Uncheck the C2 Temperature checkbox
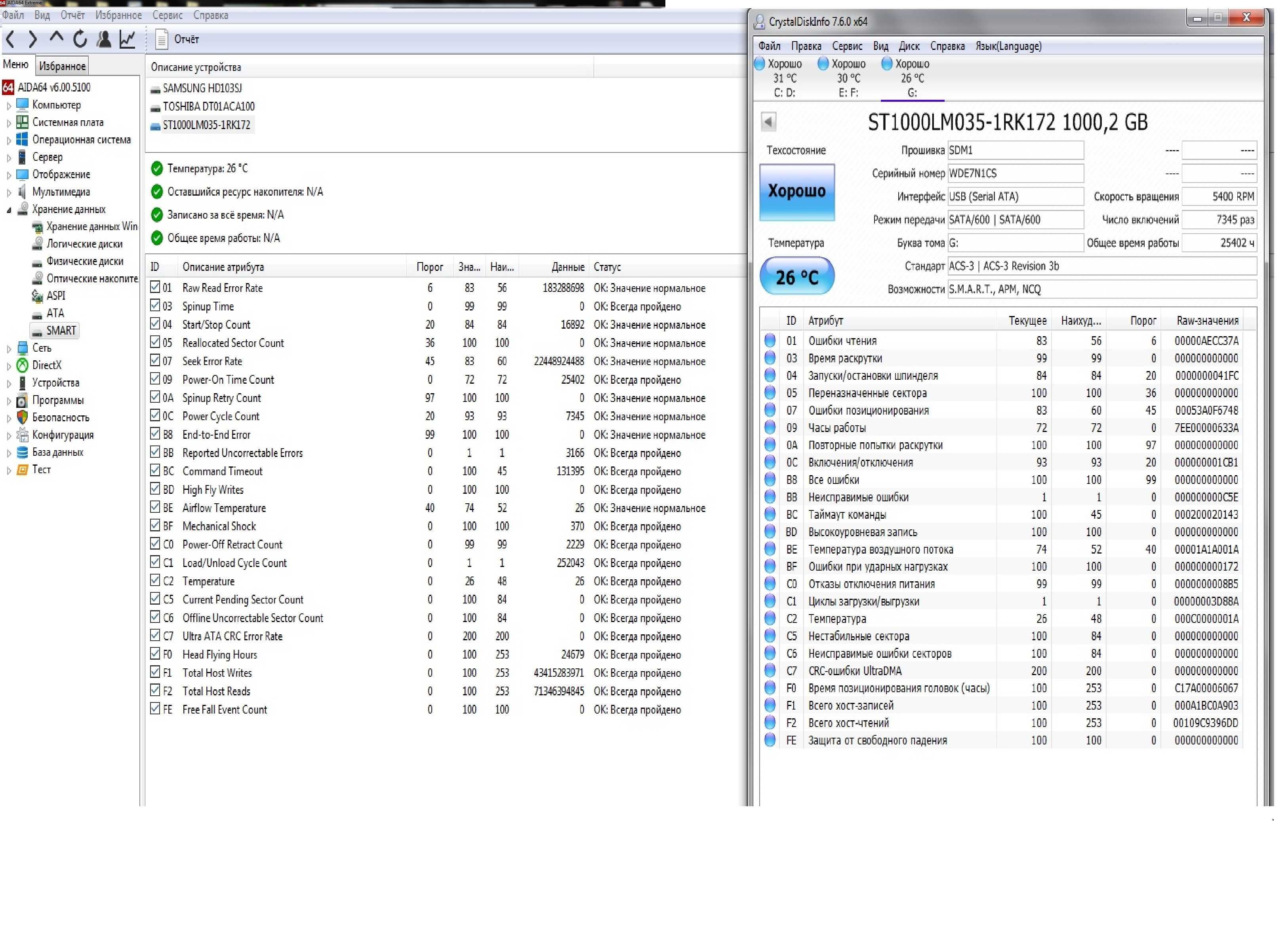 [155, 580]
